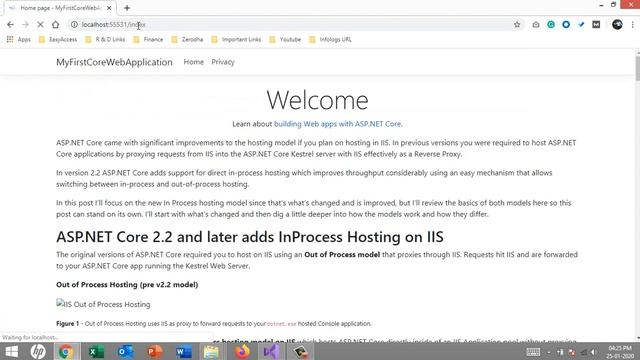Open File Explorer from the taskbar

point(211,351)
